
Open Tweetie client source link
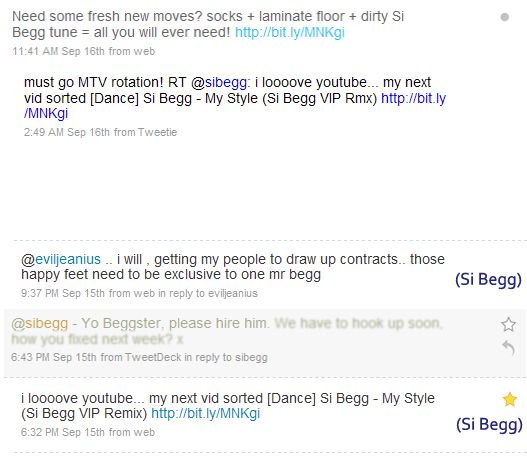coord(157,132)
